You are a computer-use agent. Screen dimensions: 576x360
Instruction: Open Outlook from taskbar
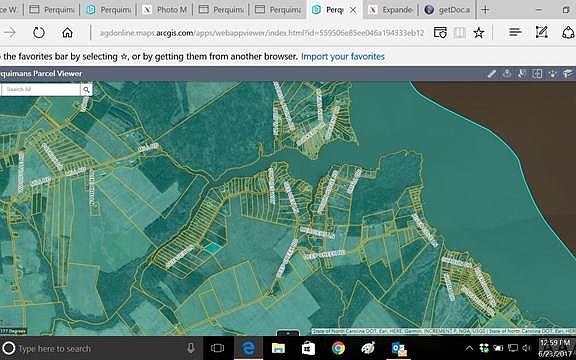pyautogui.click(x=399, y=348)
